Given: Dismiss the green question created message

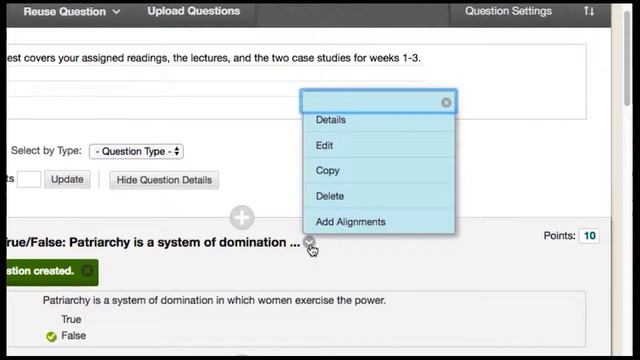Looking at the screenshot, I should tap(87, 271).
